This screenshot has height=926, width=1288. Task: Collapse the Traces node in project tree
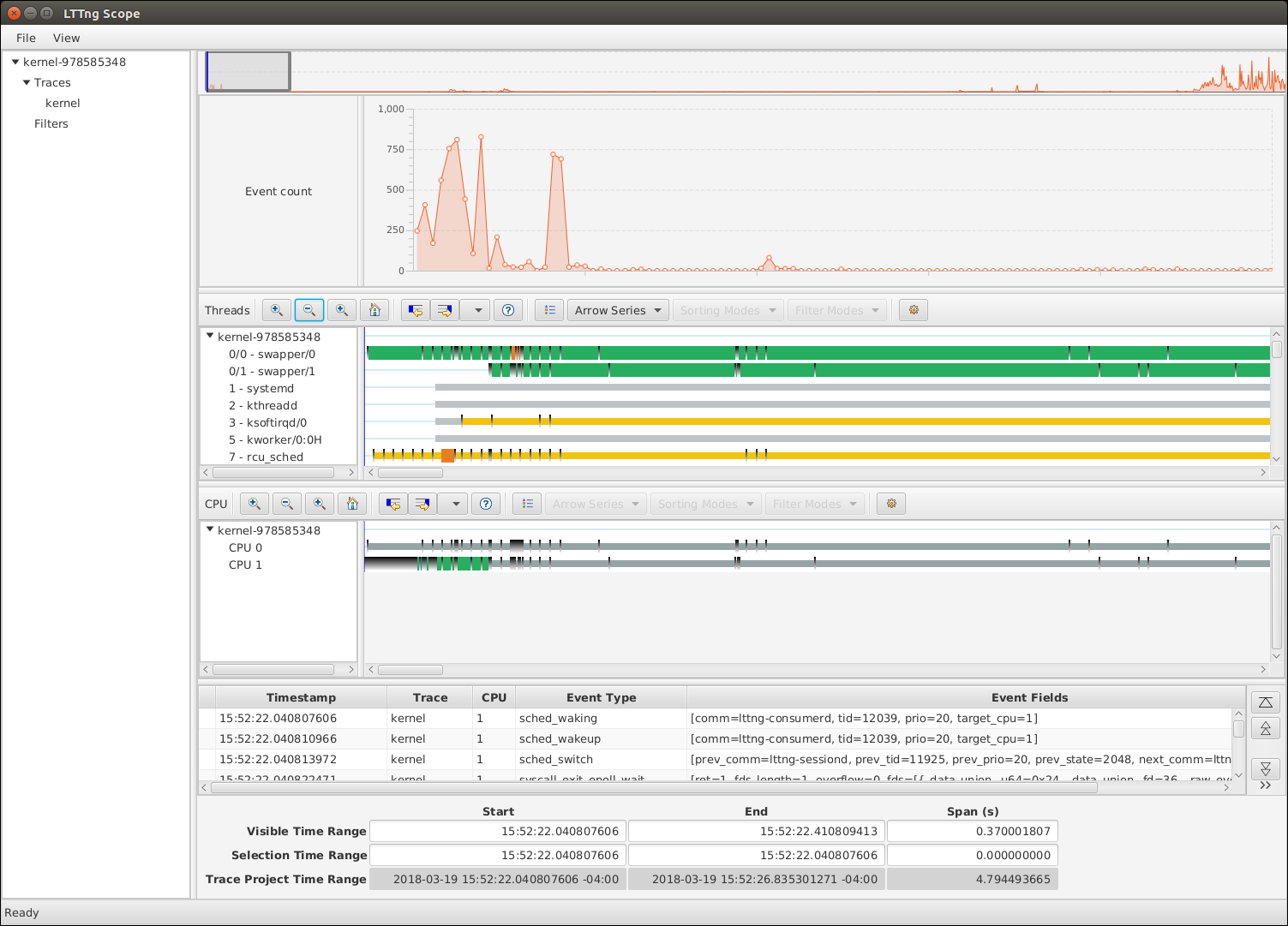pos(27,82)
